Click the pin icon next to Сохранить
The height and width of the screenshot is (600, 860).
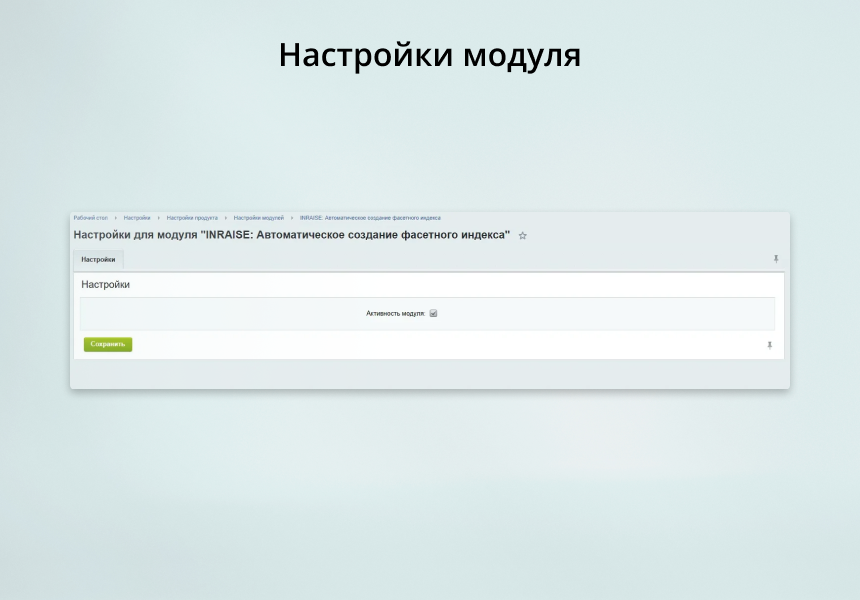tap(768, 345)
